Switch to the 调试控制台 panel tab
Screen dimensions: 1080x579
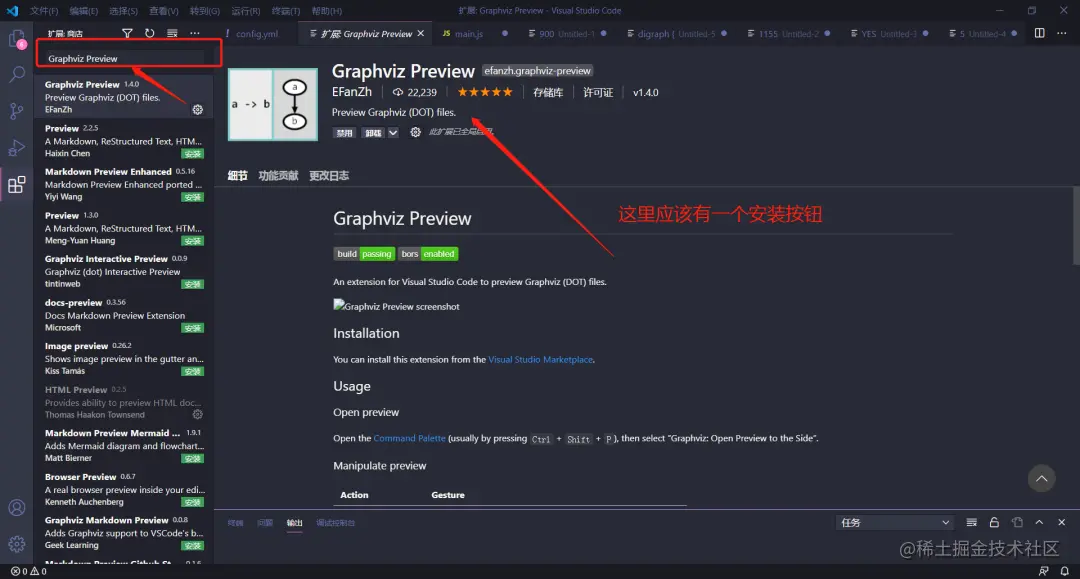(x=335, y=523)
